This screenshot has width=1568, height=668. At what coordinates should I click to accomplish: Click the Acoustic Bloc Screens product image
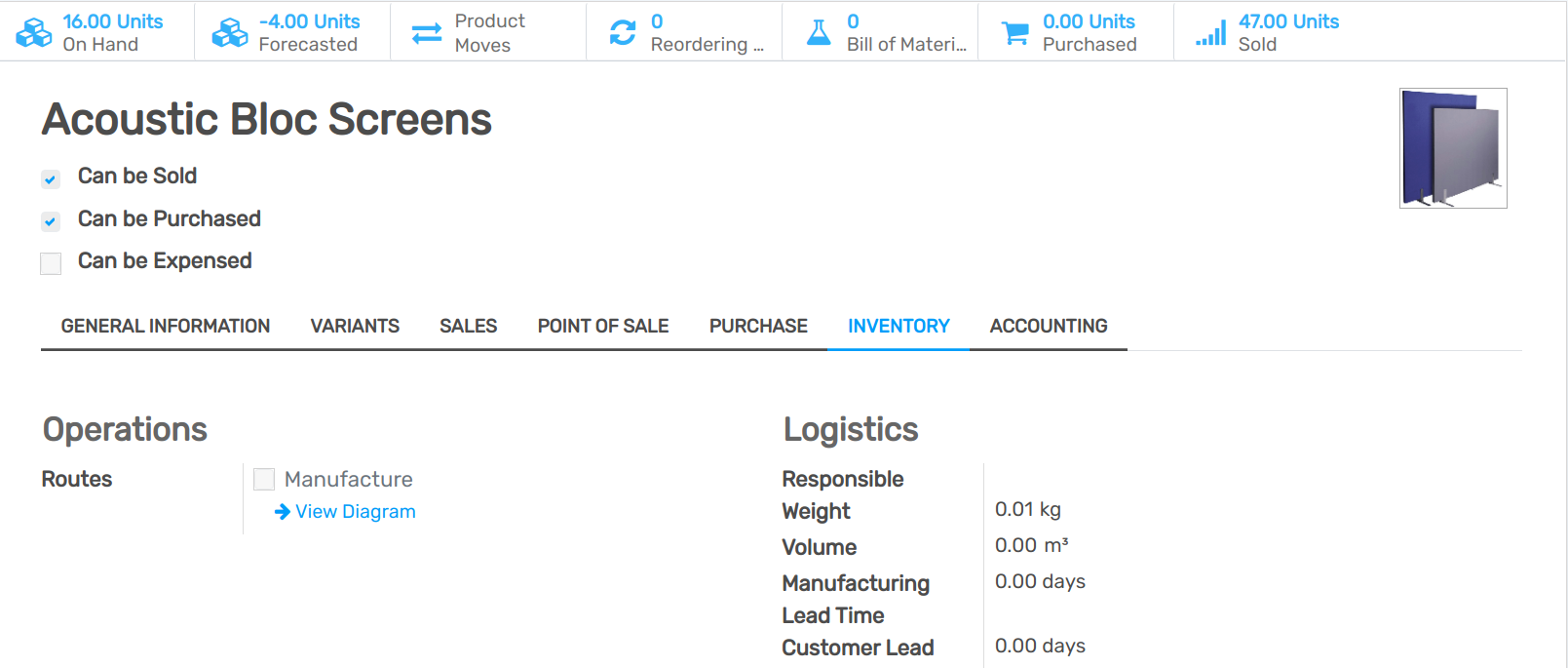[x=1453, y=148]
